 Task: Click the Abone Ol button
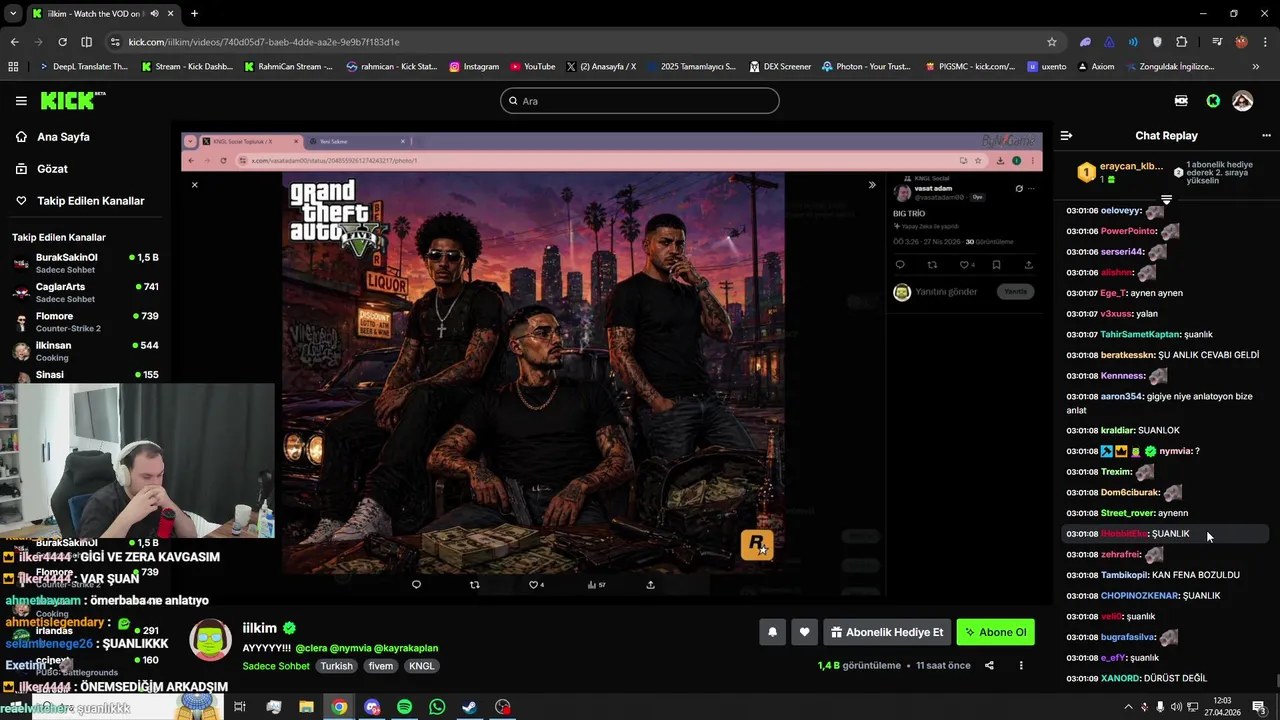click(995, 632)
